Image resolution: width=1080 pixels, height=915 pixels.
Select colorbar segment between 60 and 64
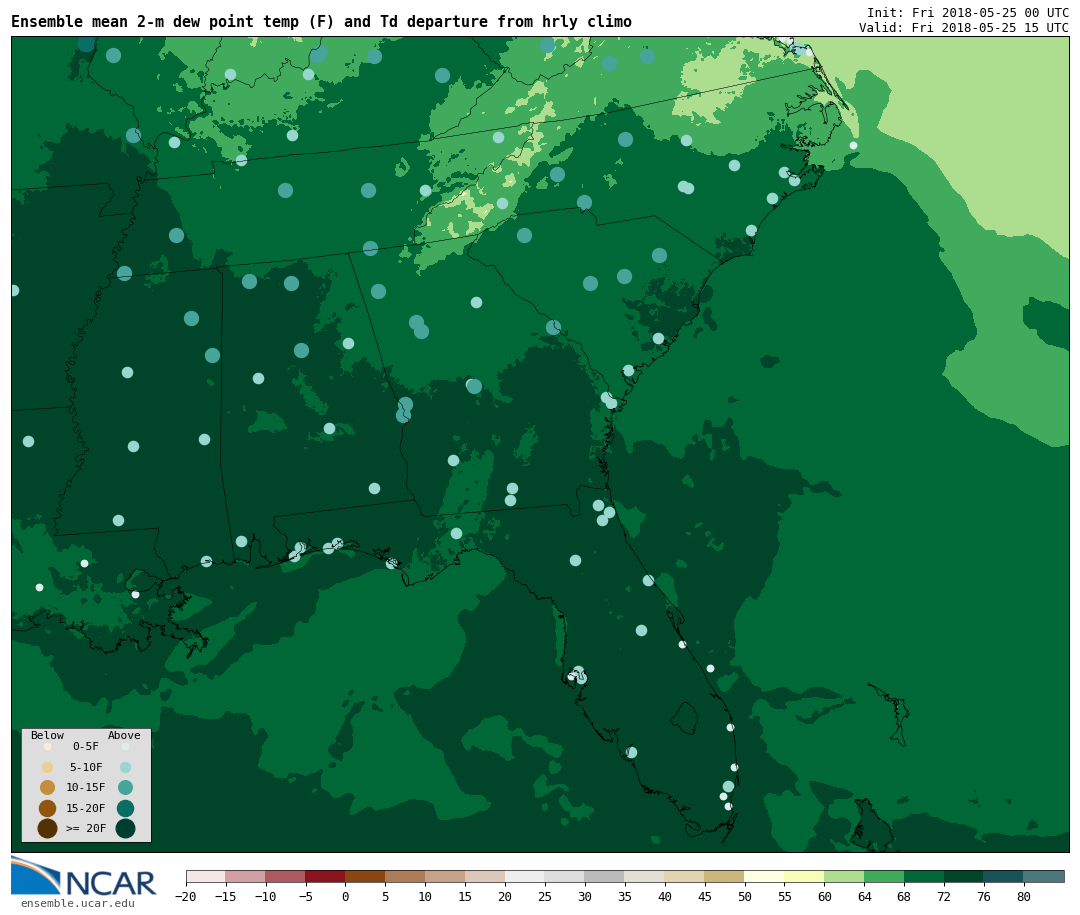(845, 876)
